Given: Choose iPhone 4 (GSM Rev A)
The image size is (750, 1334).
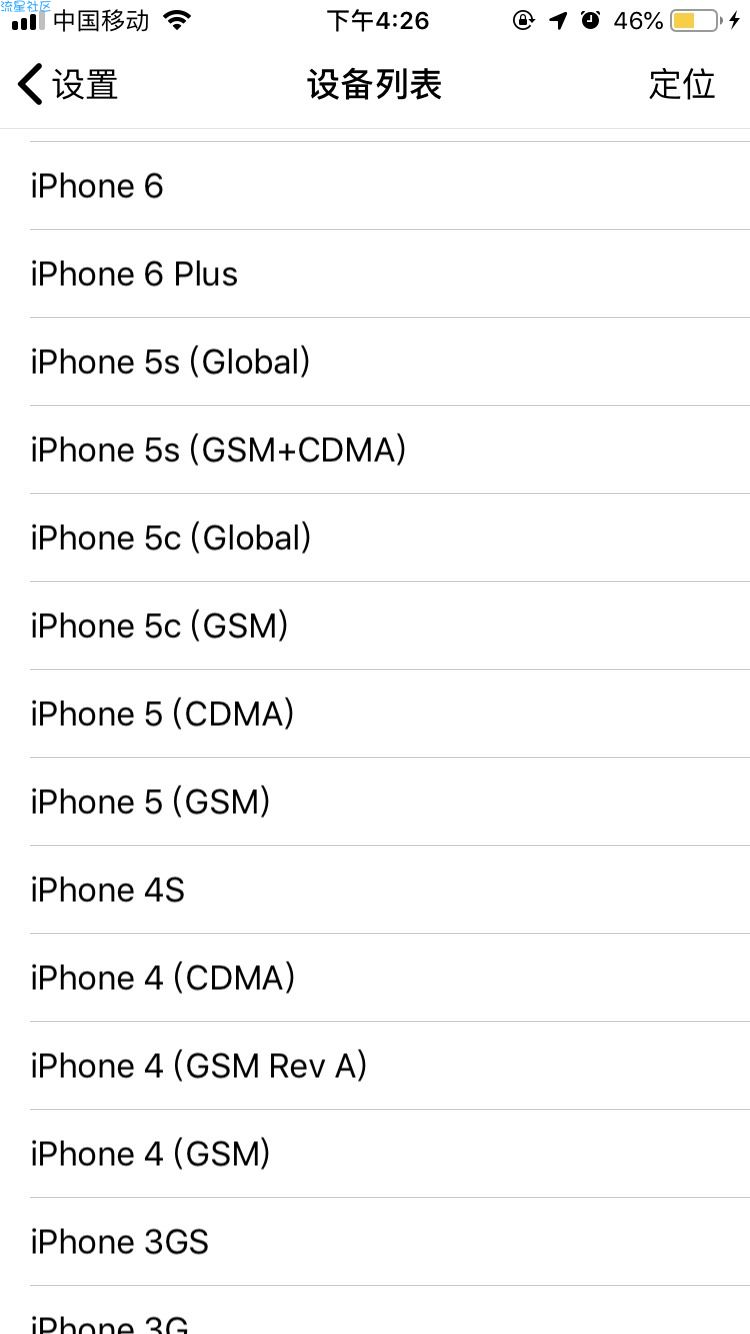Looking at the screenshot, I should click(x=390, y=1066).
